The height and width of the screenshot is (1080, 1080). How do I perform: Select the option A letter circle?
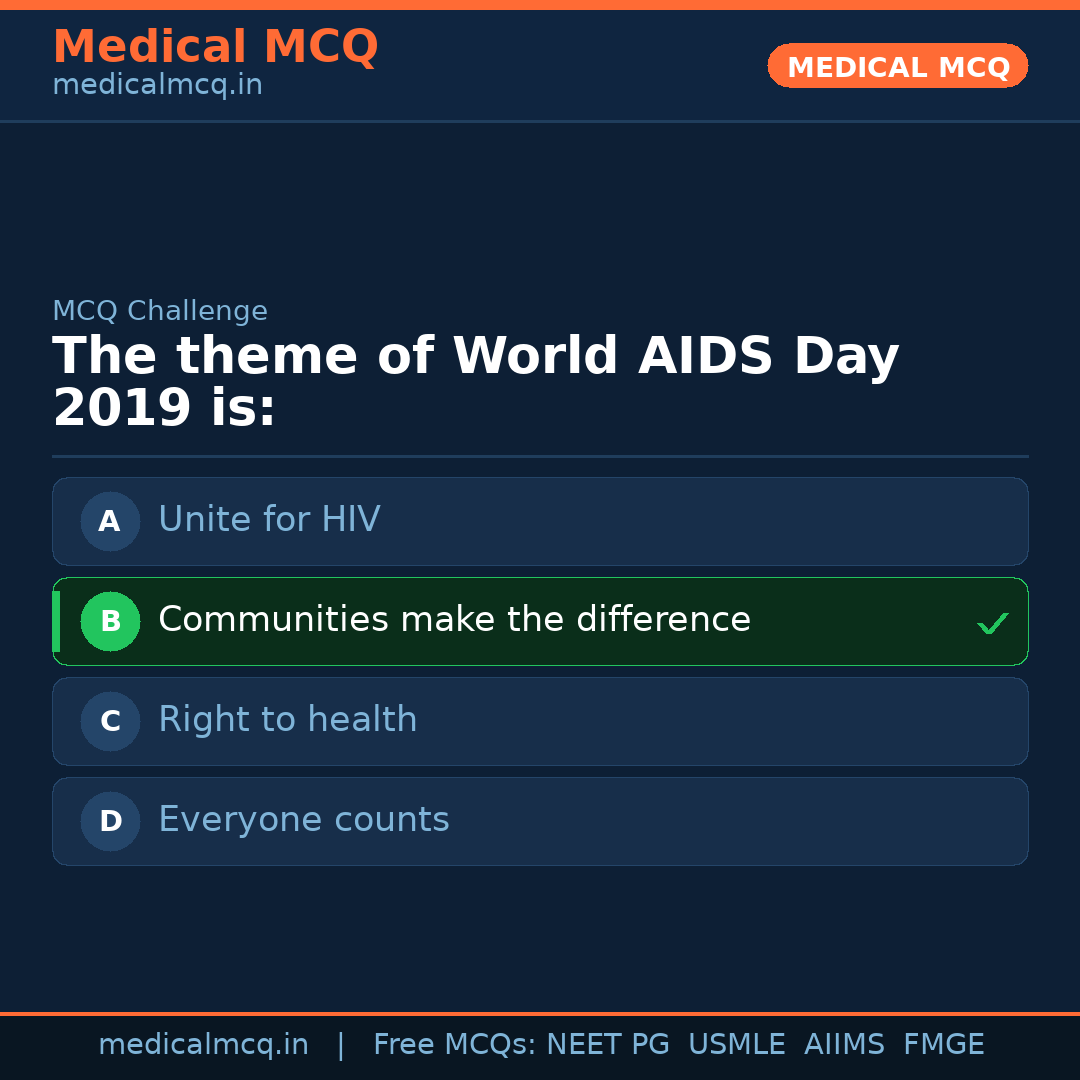pyautogui.click(x=110, y=521)
